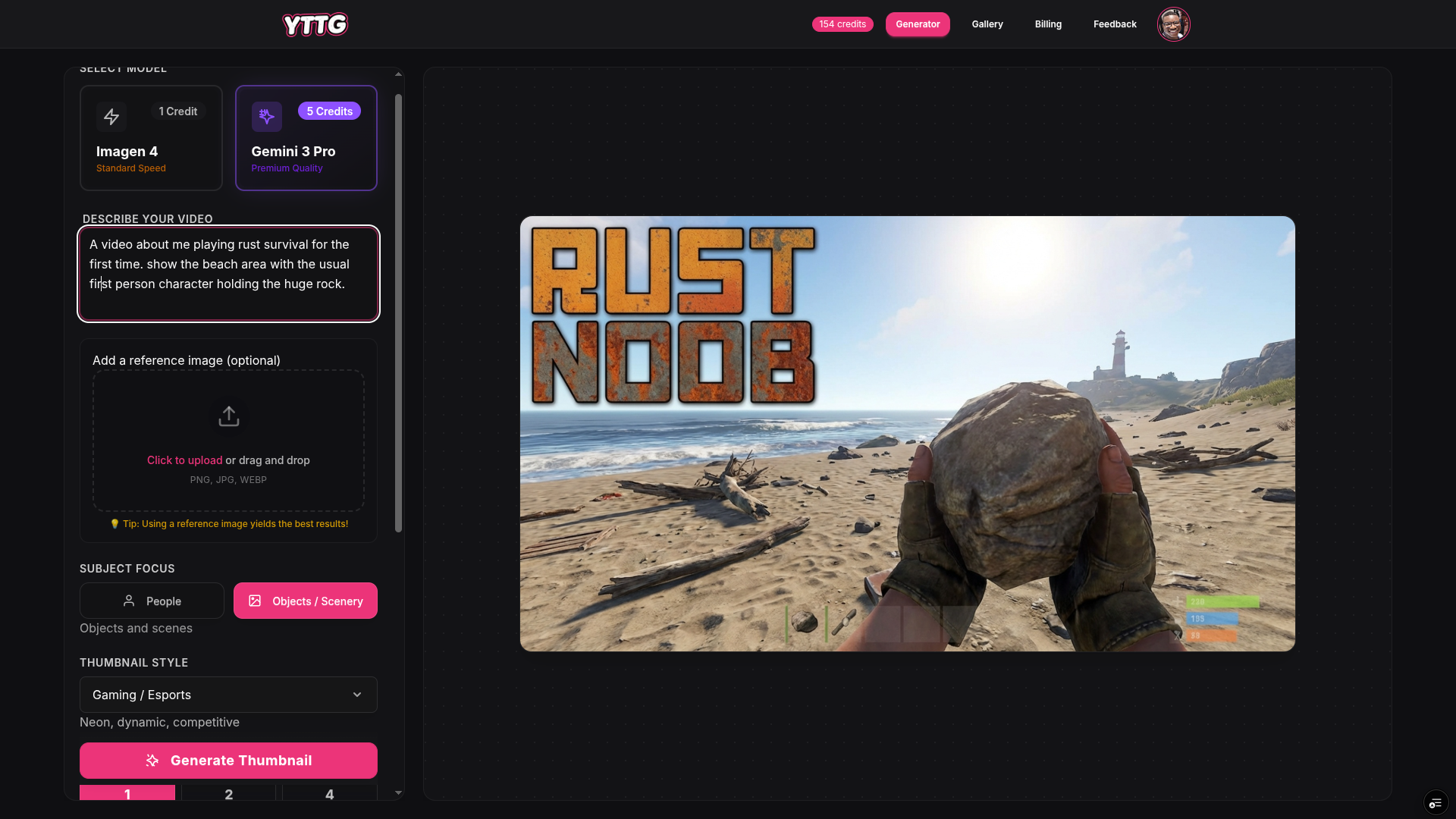Select the Imagen 4 lightning icon
Screen dimensions: 1456x819
111,117
